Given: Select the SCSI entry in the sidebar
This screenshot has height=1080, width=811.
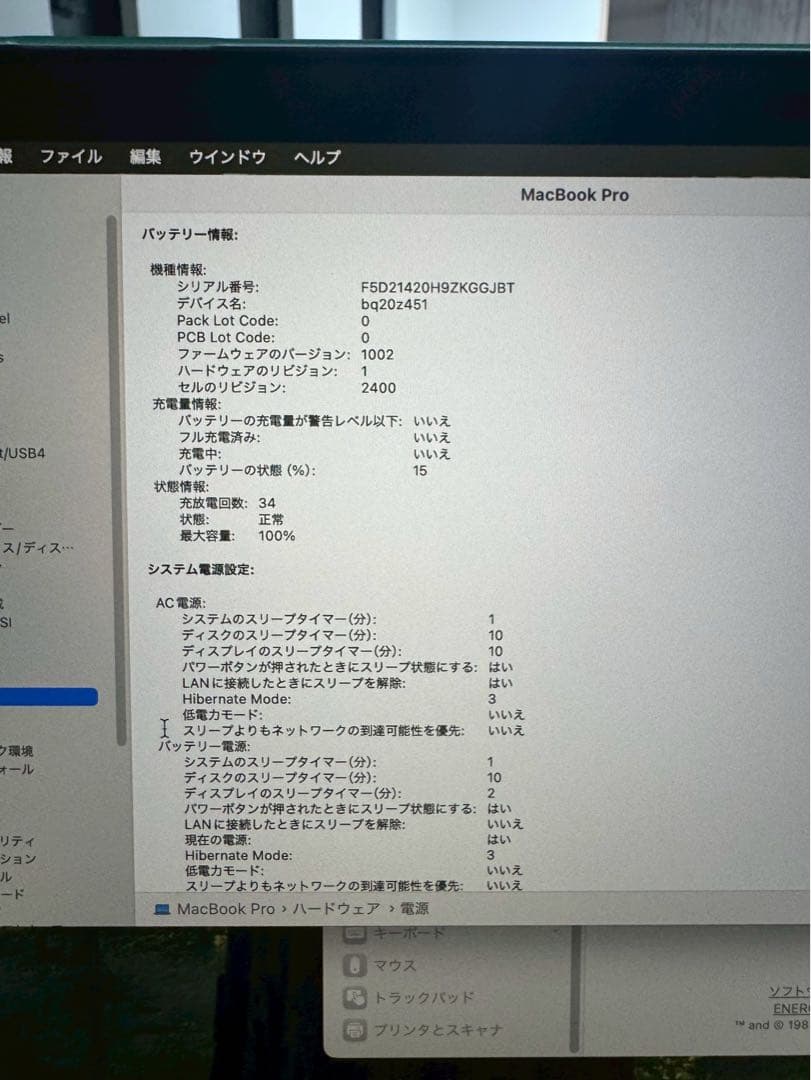Looking at the screenshot, I should click(18, 620).
